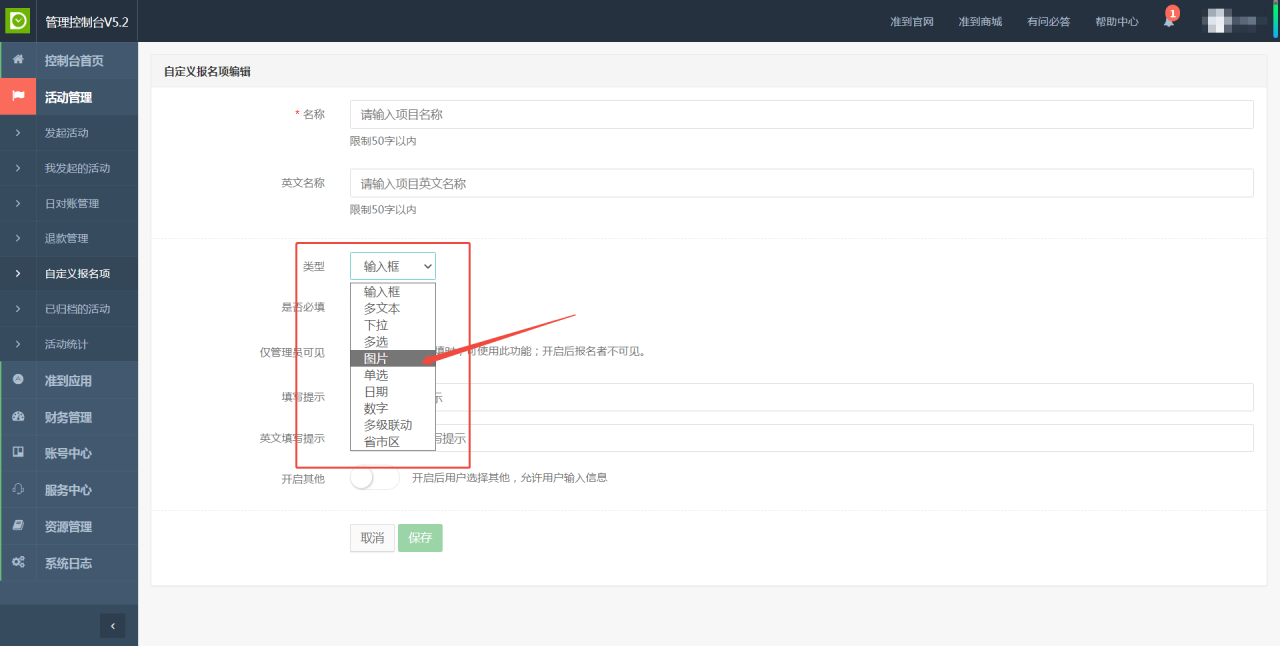
Task: Click the 自定义报名项编辑 panel heading
Action: coord(207,71)
